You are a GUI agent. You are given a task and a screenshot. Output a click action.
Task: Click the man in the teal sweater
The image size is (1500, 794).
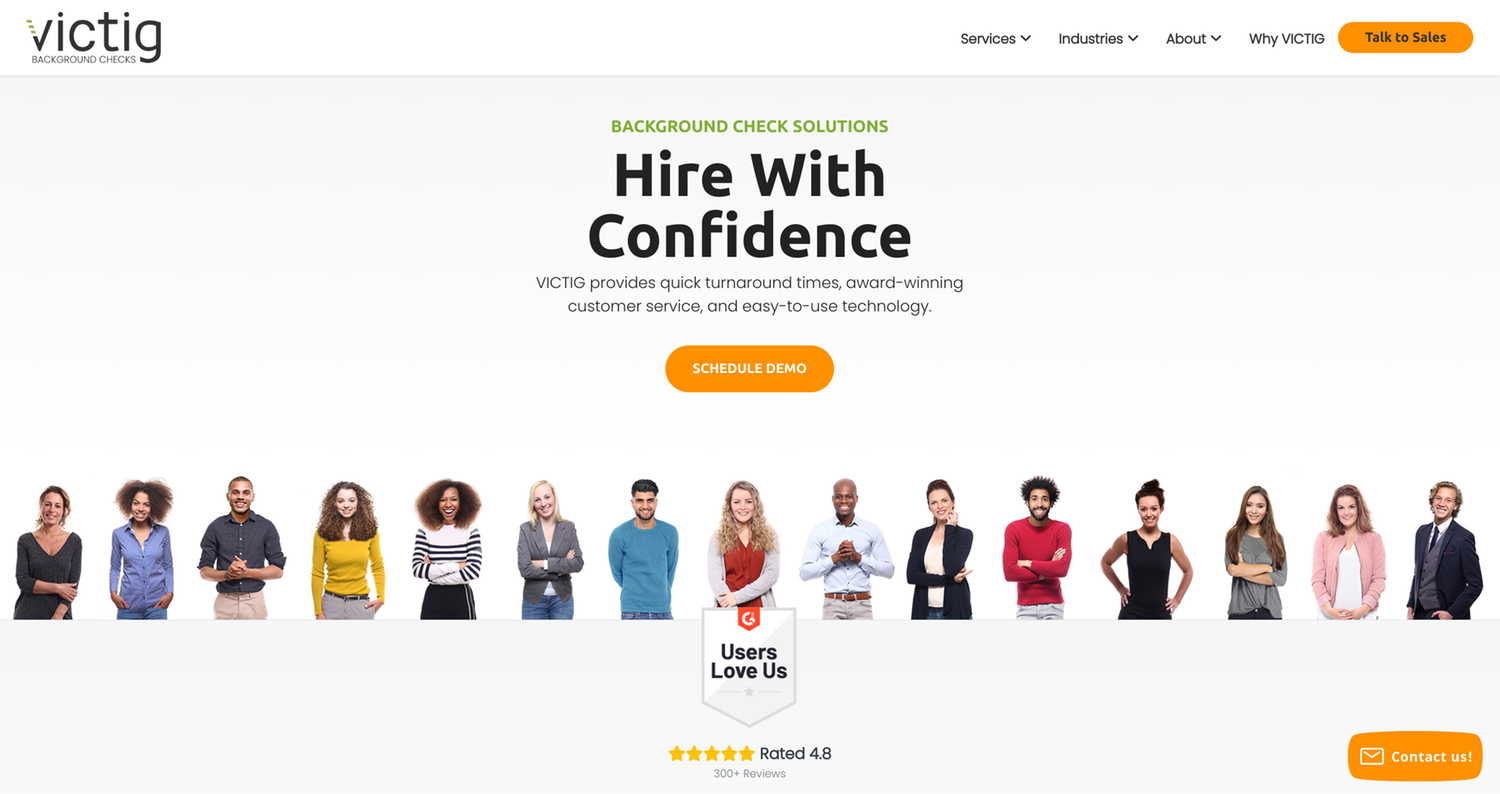(644, 549)
